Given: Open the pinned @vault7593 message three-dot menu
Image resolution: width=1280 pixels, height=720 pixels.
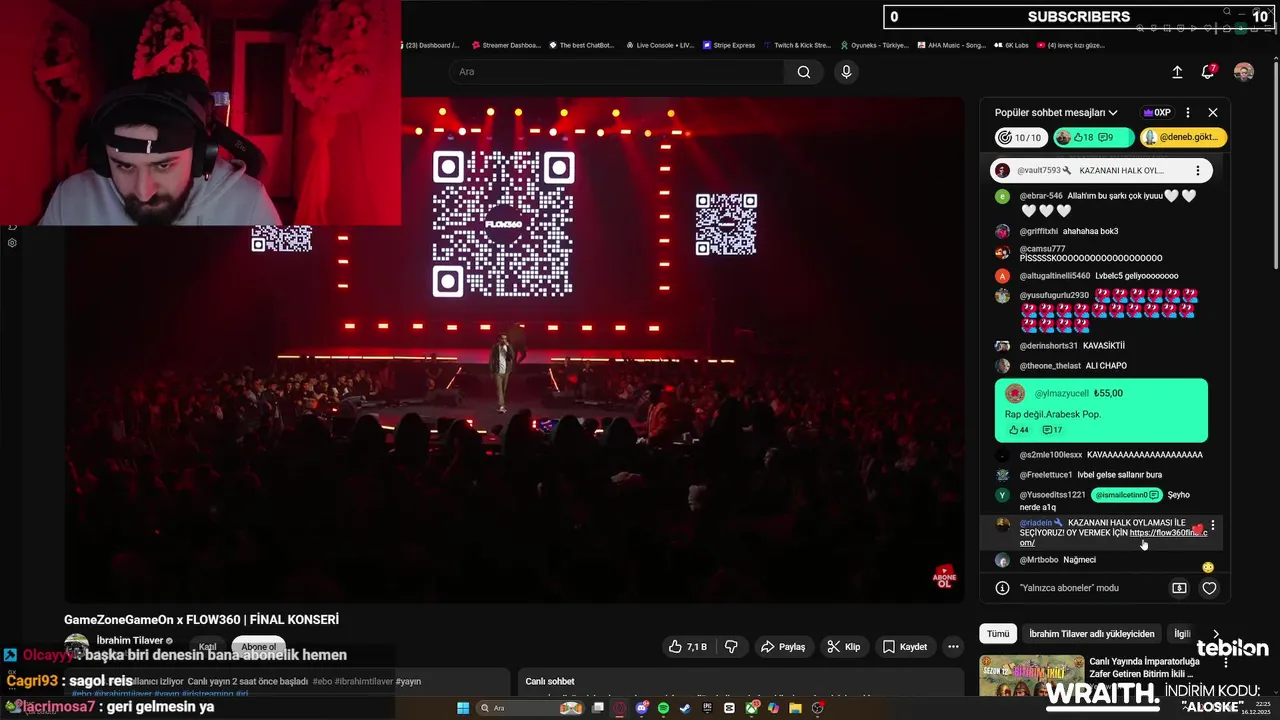Looking at the screenshot, I should point(1197,171).
